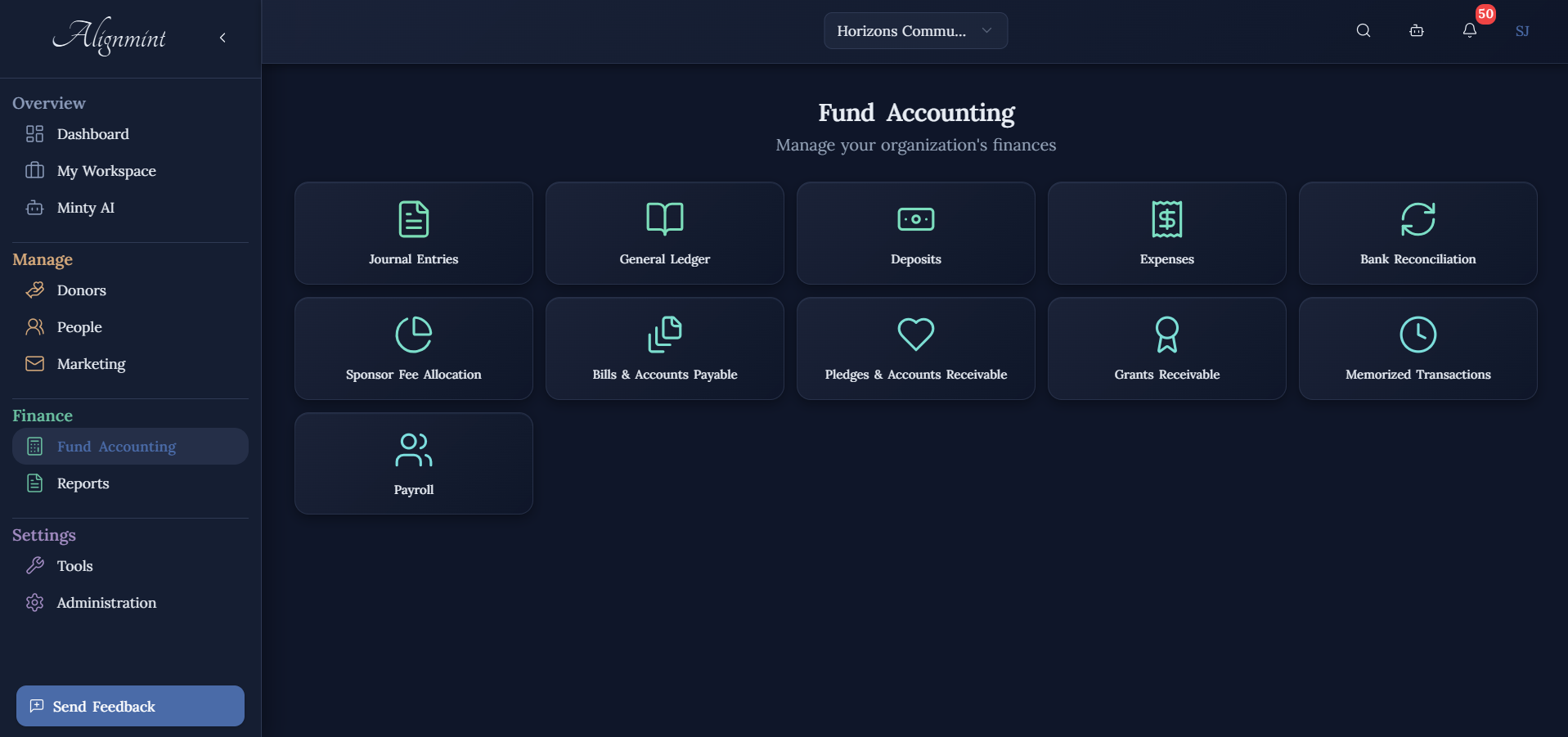The image size is (1568, 737).
Task: Open the search magnifier in the header
Action: coord(1363,30)
